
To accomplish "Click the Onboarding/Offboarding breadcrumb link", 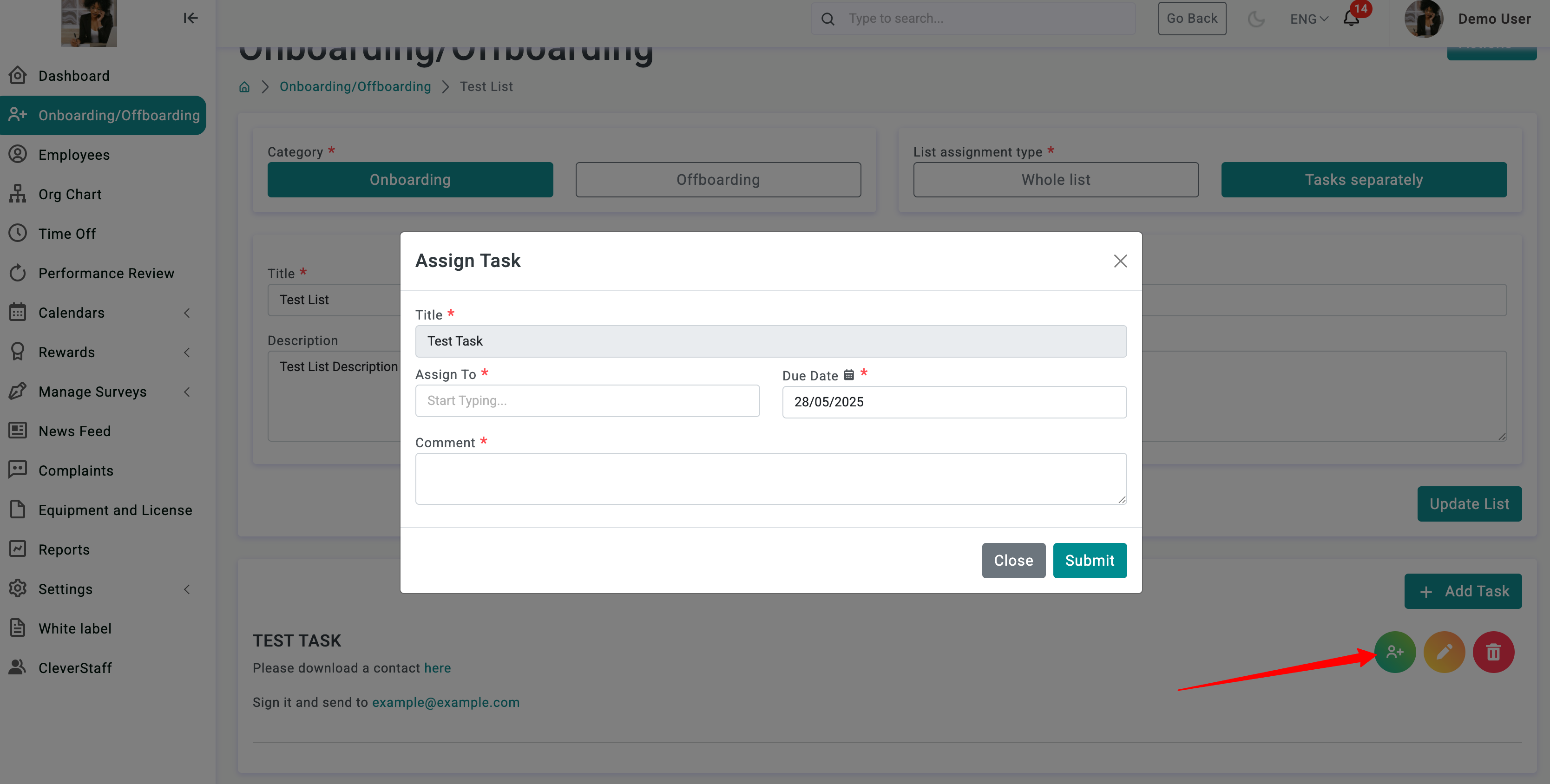I will pos(355,87).
